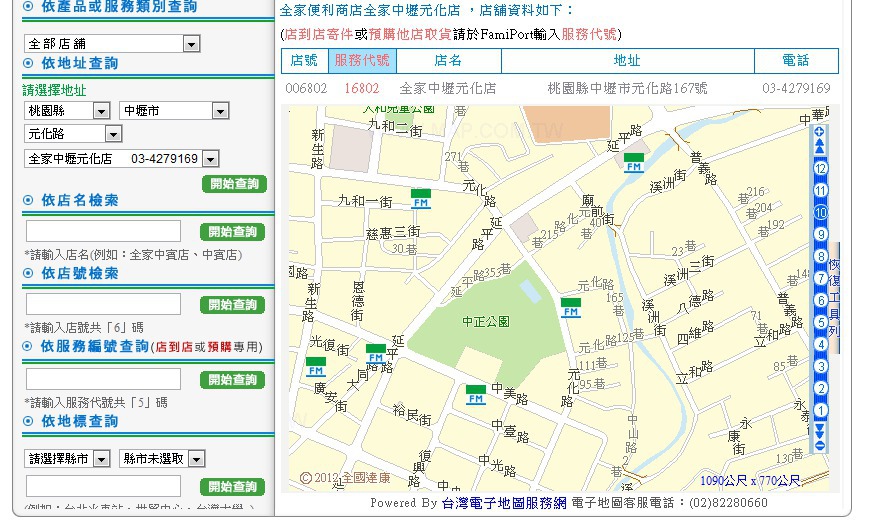878x528 pixels.
Task: Click the 依地標查詢 section heading
Action: click(80, 421)
